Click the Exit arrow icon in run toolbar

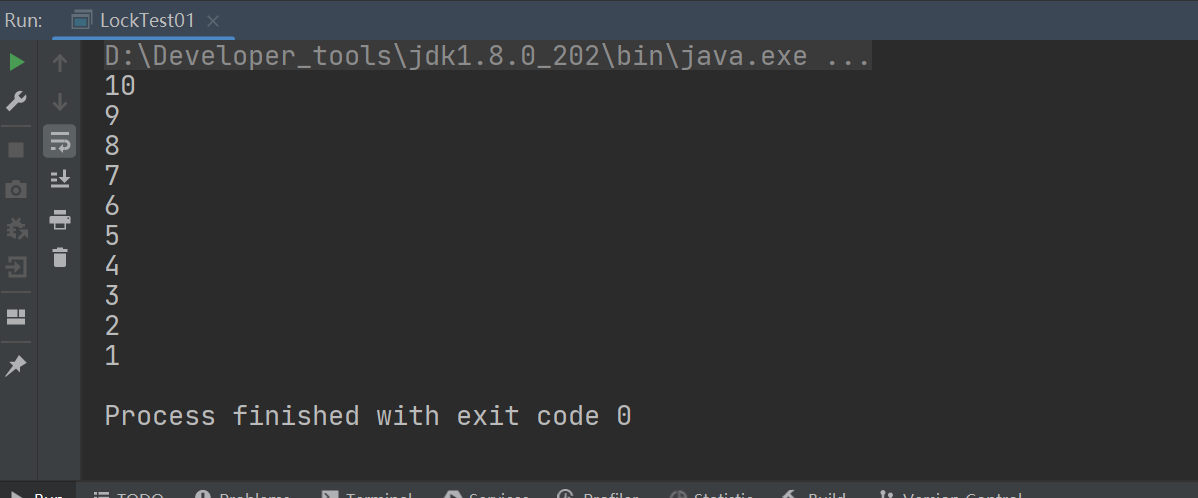coord(16,267)
